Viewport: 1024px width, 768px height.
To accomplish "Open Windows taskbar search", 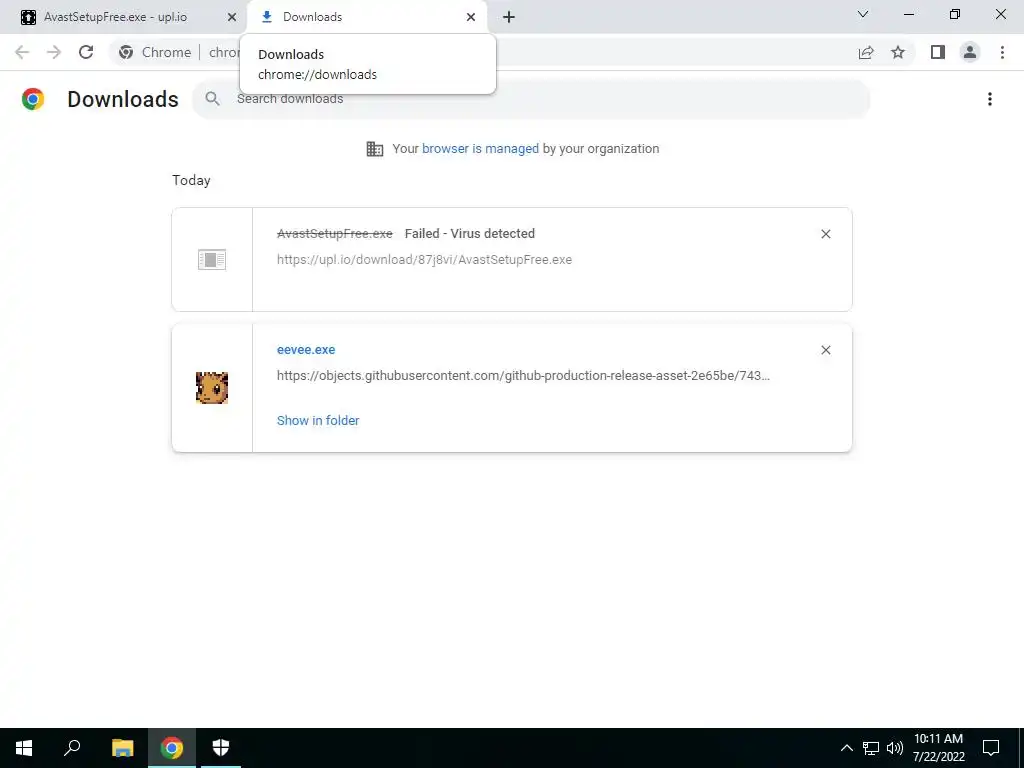I will (x=72, y=748).
